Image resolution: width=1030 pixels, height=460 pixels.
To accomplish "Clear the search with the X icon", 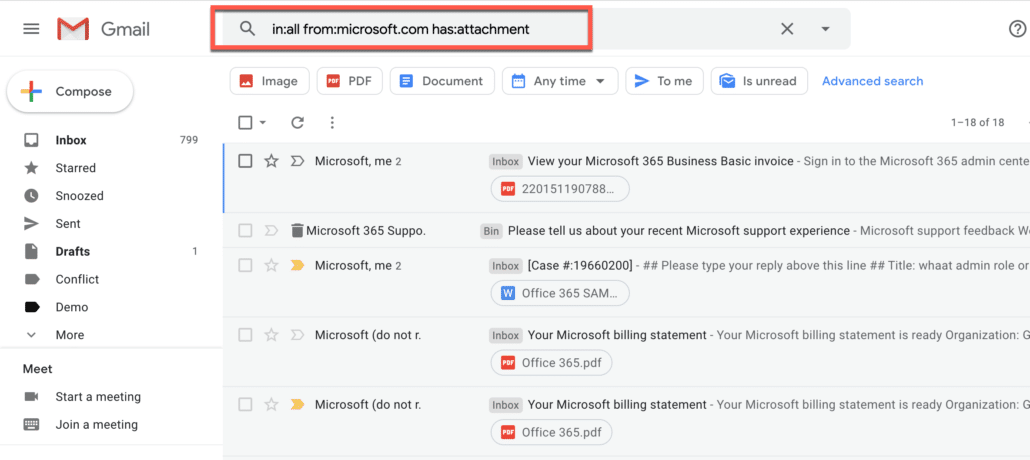I will 786,29.
